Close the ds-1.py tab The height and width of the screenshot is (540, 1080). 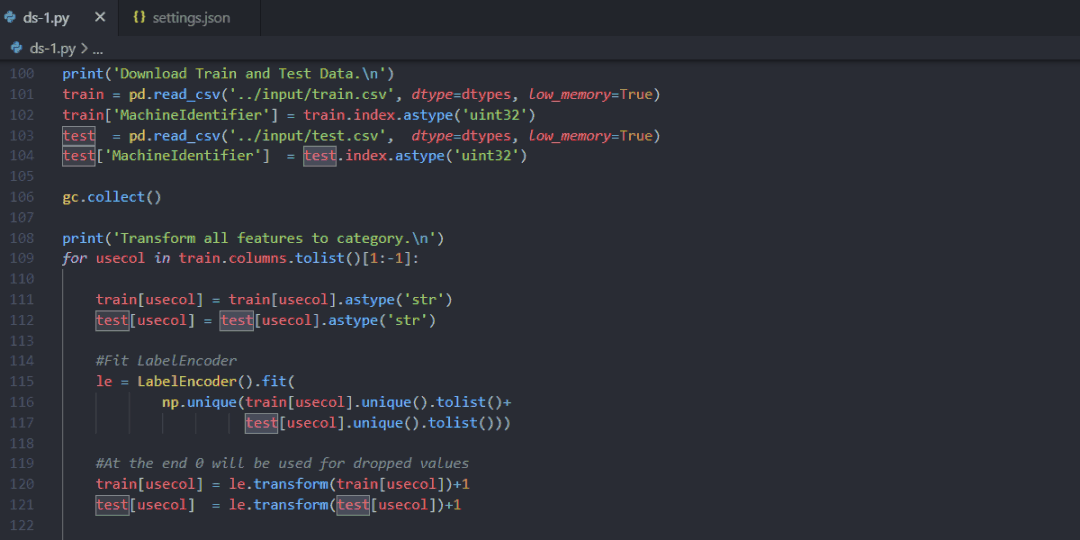click(100, 17)
